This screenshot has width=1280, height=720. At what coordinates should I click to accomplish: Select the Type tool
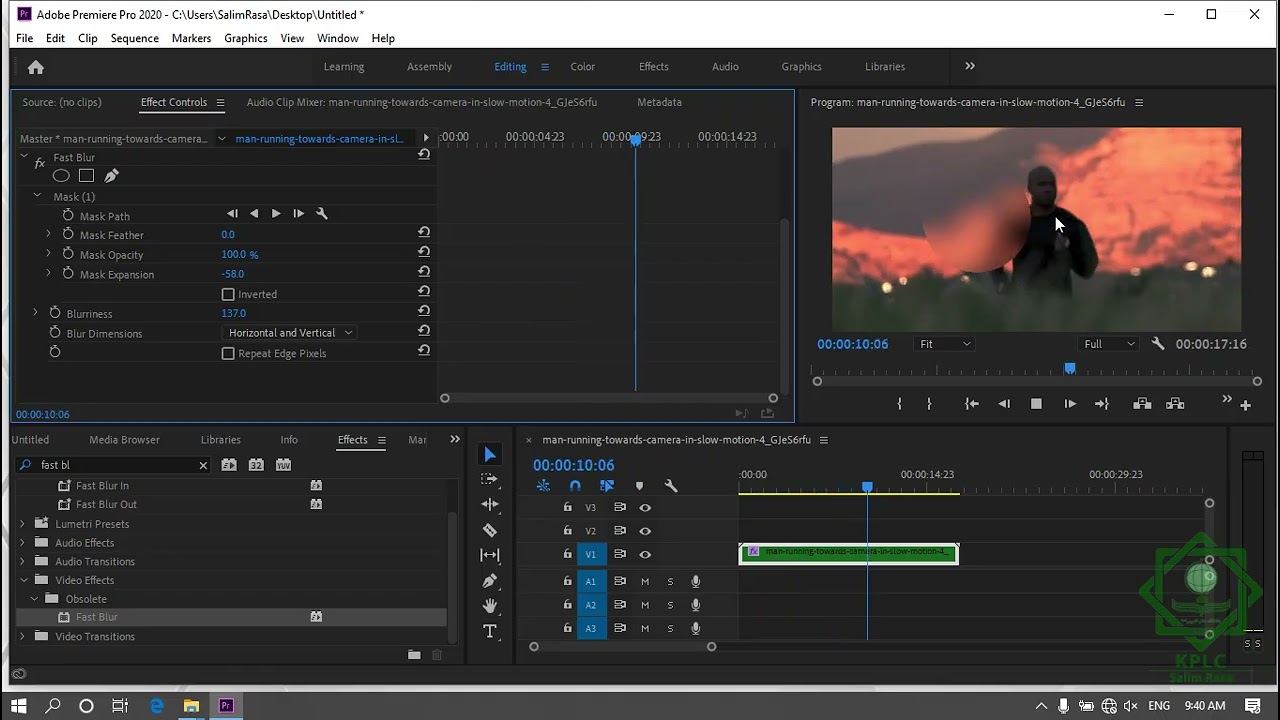[x=490, y=631]
